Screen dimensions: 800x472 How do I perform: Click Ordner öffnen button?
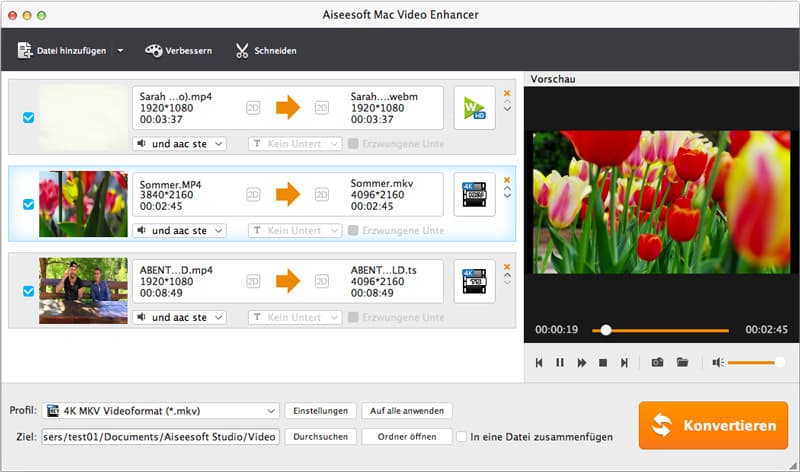407,437
